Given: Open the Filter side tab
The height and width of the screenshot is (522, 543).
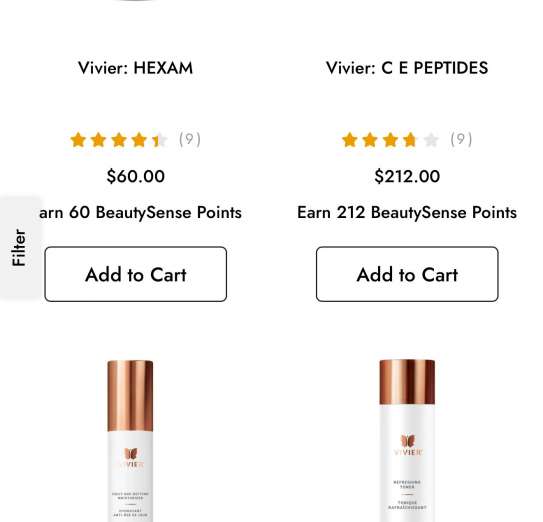Looking at the screenshot, I should [x=20, y=248].
